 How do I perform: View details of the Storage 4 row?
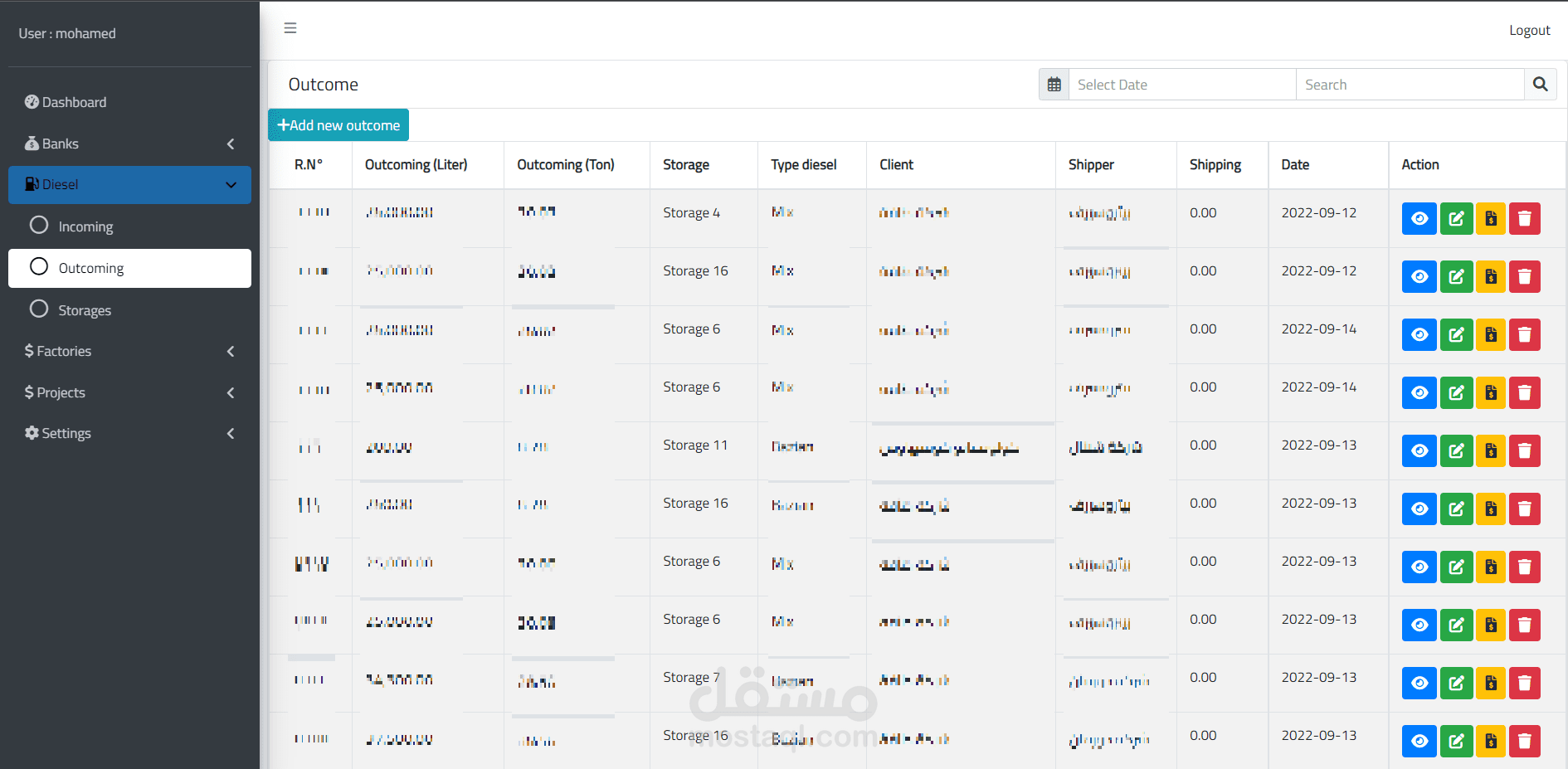pyautogui.click(x=1419, y=219)
